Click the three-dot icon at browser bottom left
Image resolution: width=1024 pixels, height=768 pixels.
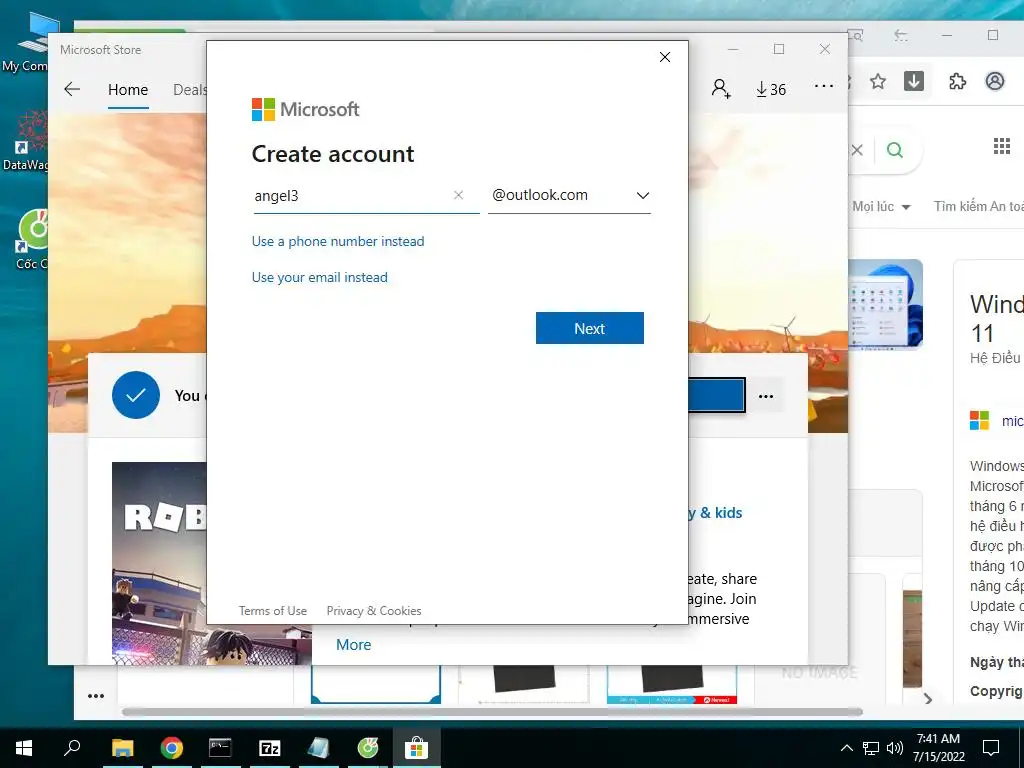point(96,696)
